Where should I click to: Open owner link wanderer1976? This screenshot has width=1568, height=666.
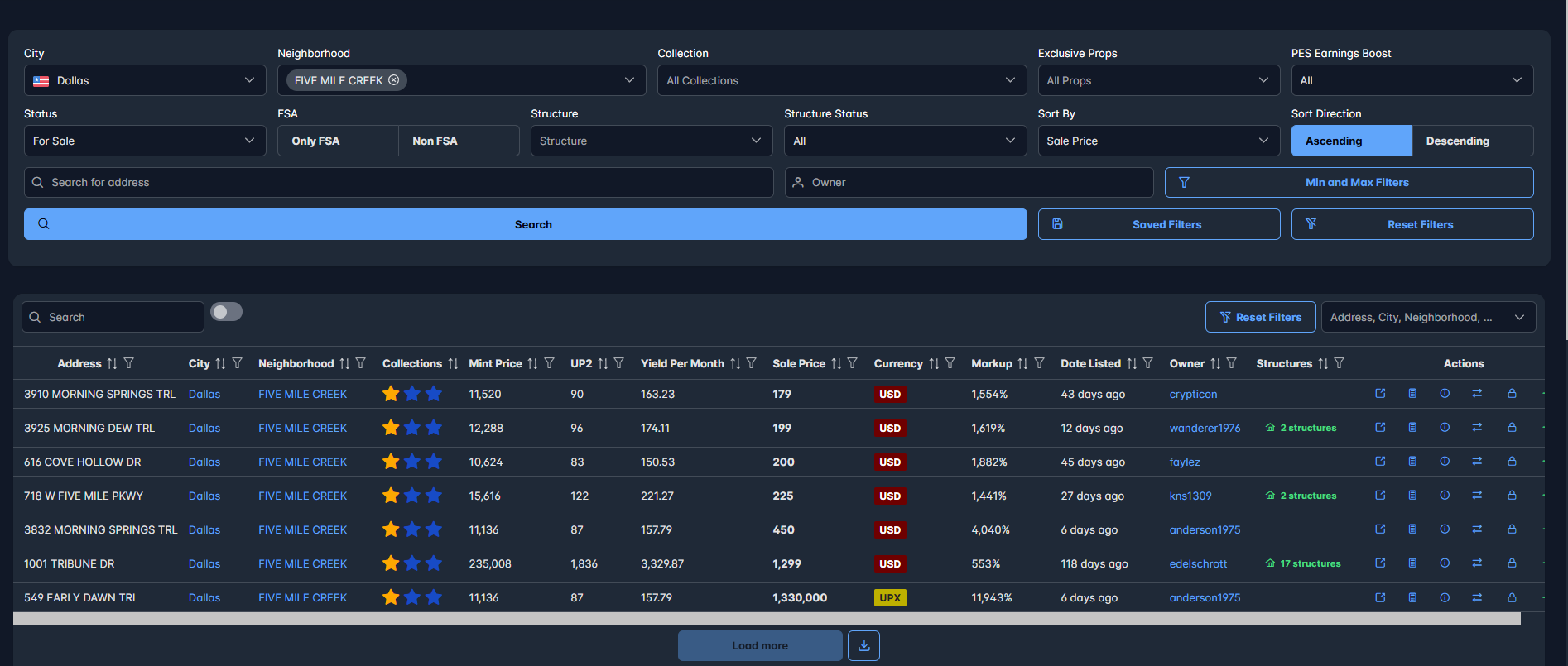point(1205,428)
